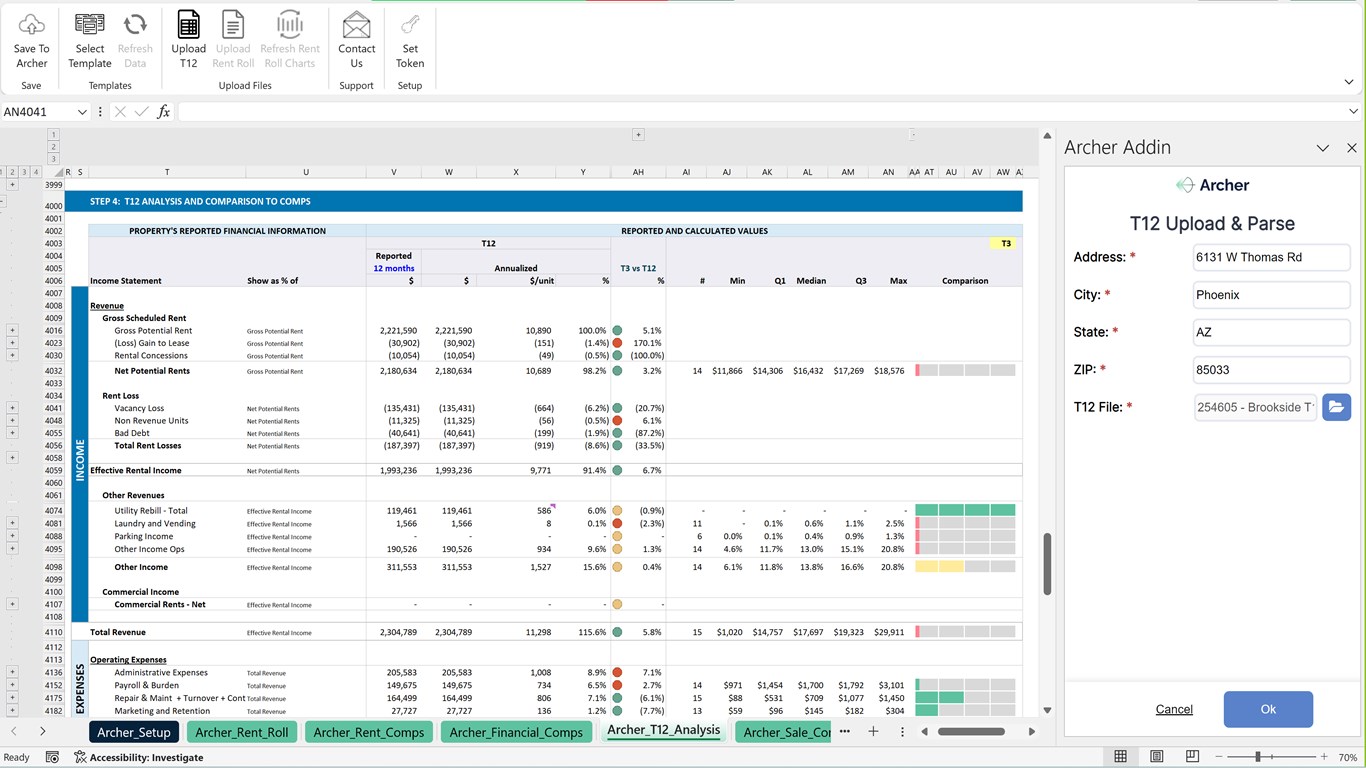Click the Refresh Rent Roll Charts icon

coord(290,25)
